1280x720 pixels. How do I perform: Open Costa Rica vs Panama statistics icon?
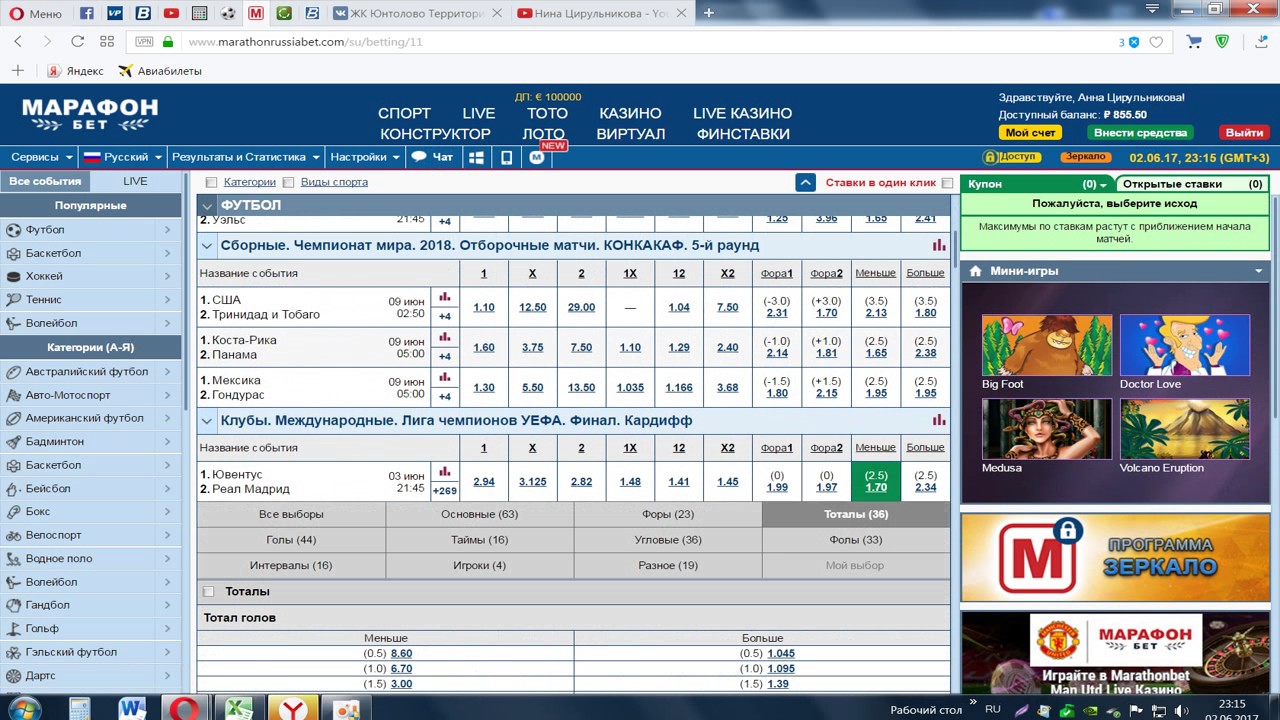click(x=445, y=337)
